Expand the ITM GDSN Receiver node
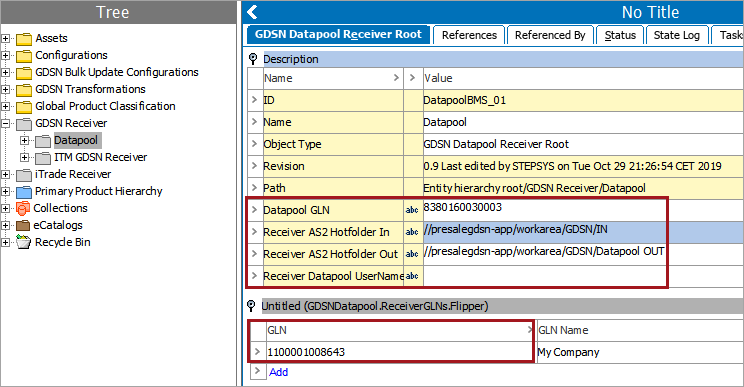744x387 pixels. [x=24, y=157]
